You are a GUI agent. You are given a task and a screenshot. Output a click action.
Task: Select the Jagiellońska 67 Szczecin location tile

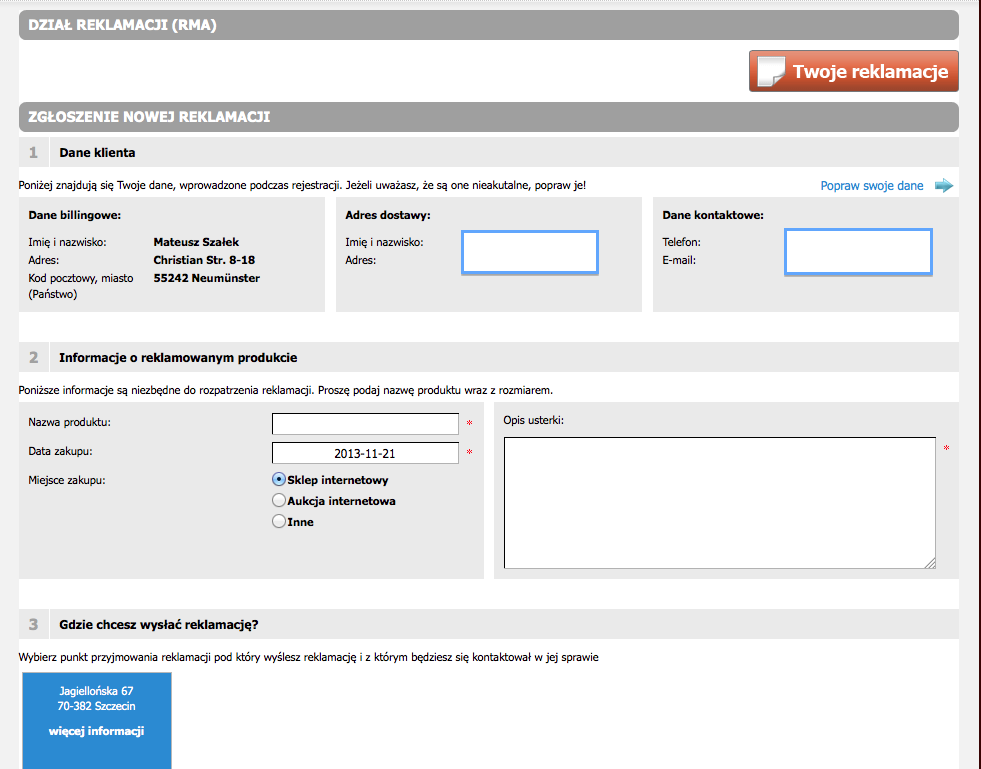97,700
